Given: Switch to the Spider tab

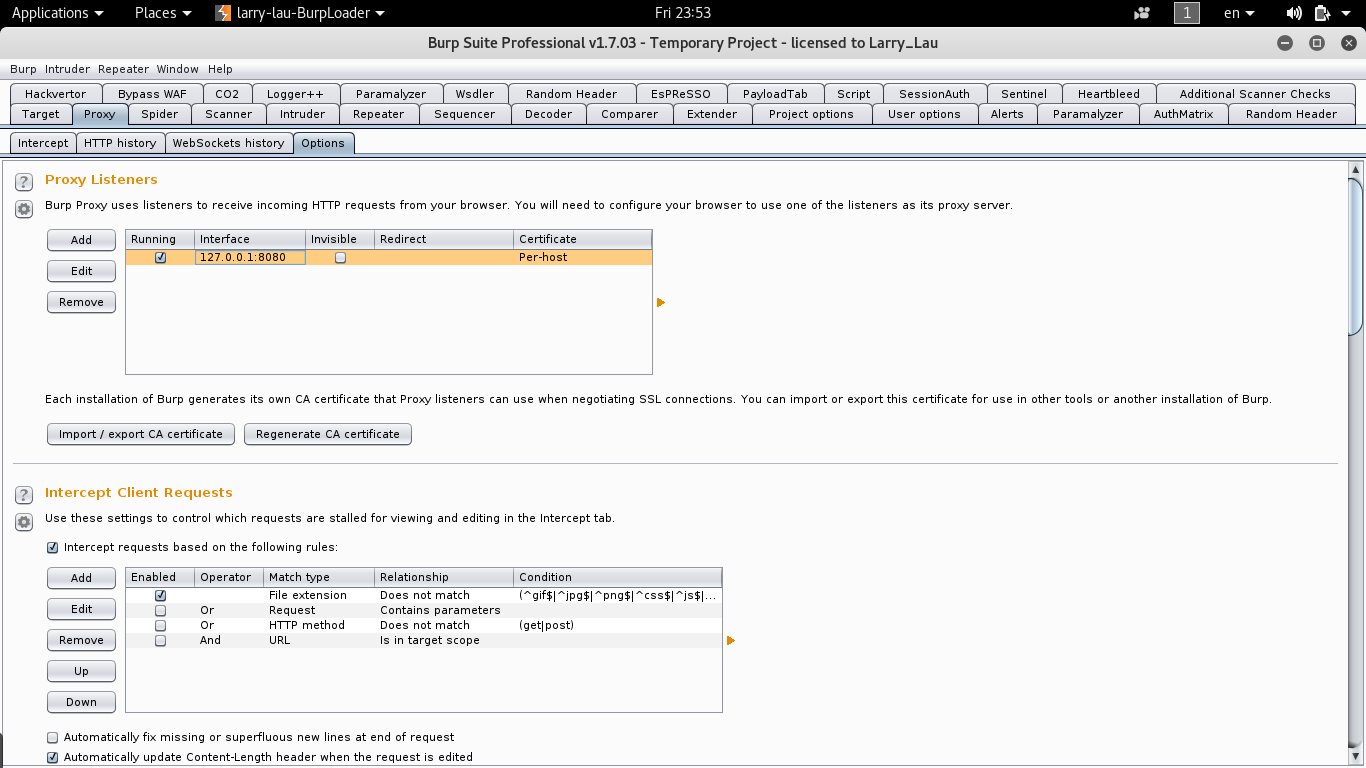Looking at the screenshot, I should tap(160, 114).
